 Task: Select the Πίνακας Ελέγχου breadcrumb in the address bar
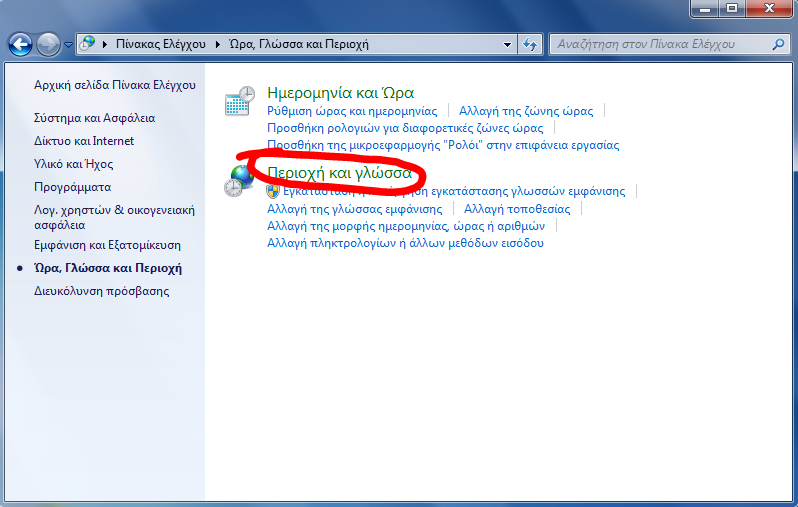click(x=159, y=44)
